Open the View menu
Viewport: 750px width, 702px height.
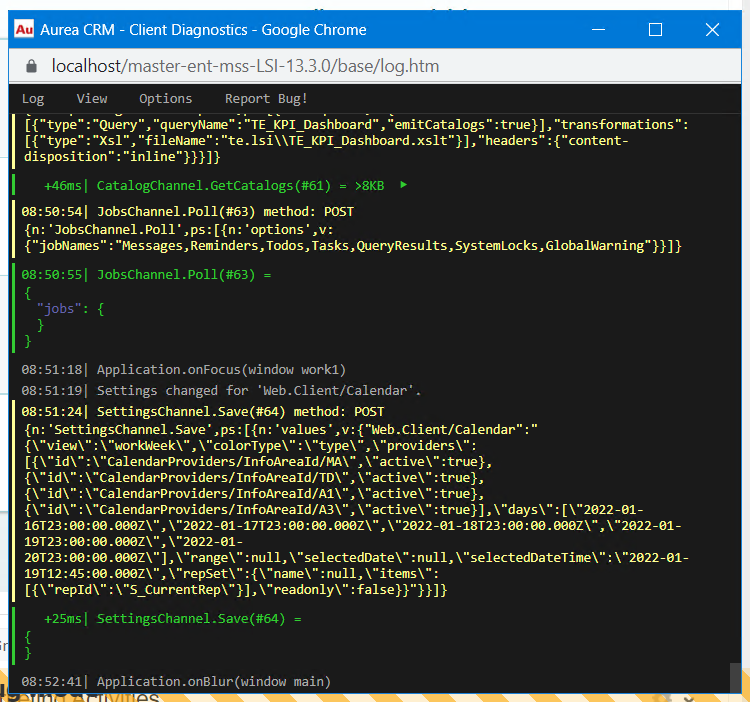92,99
